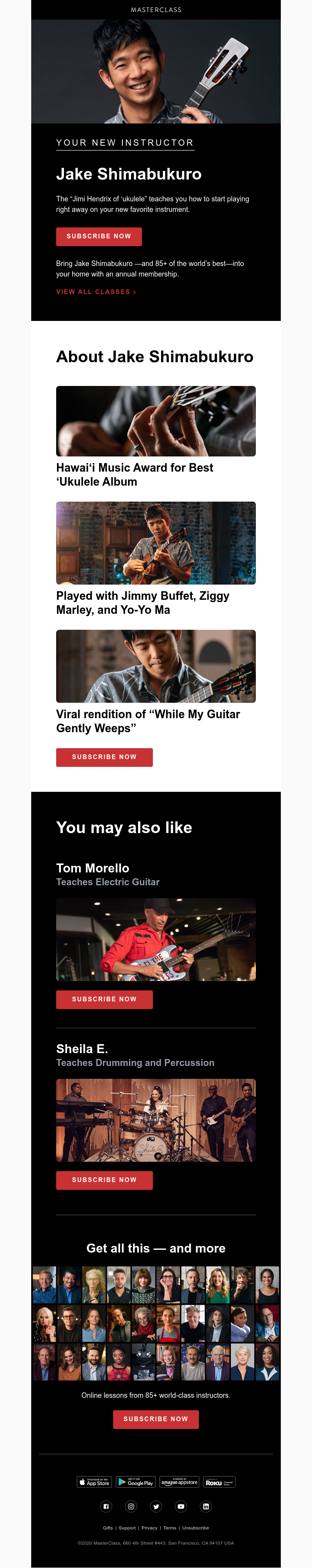Open the Unsubscribe link
Image resolution: width=312 pixels, height=1568 pixels.
coord(196,1527)
